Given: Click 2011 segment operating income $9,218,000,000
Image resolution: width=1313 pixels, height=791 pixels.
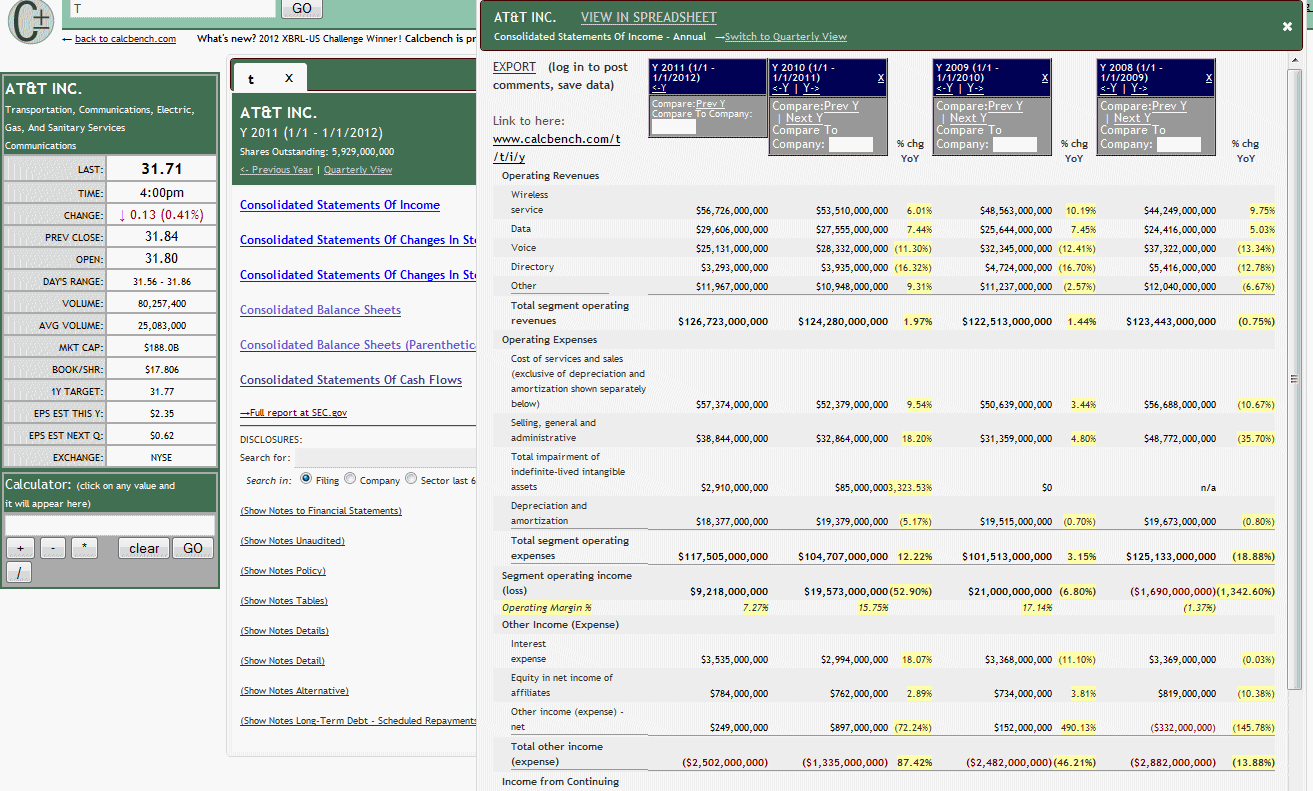Looking at the screenshot, I should 729,591.
